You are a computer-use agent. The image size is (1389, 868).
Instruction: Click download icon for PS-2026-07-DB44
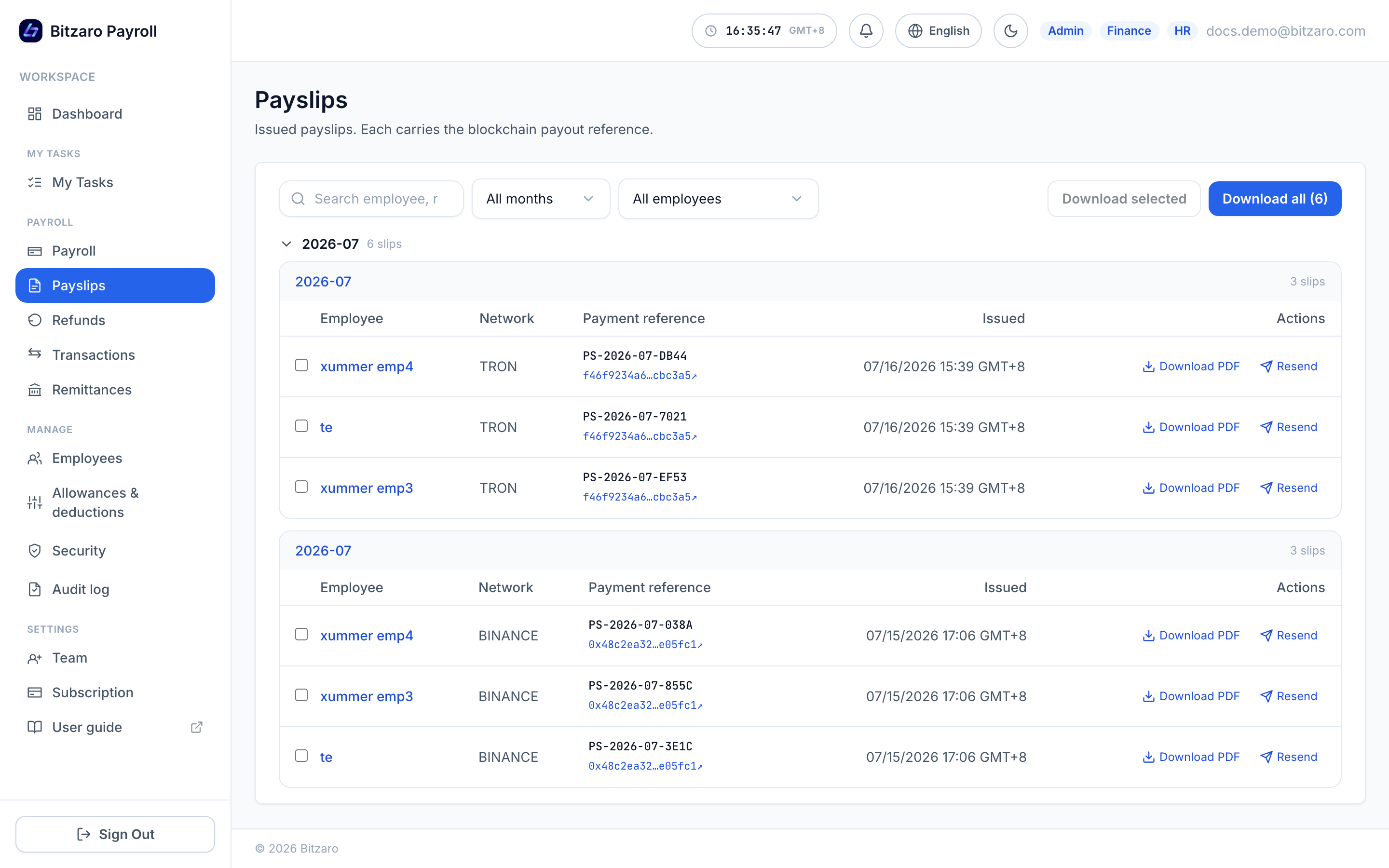1148,366
